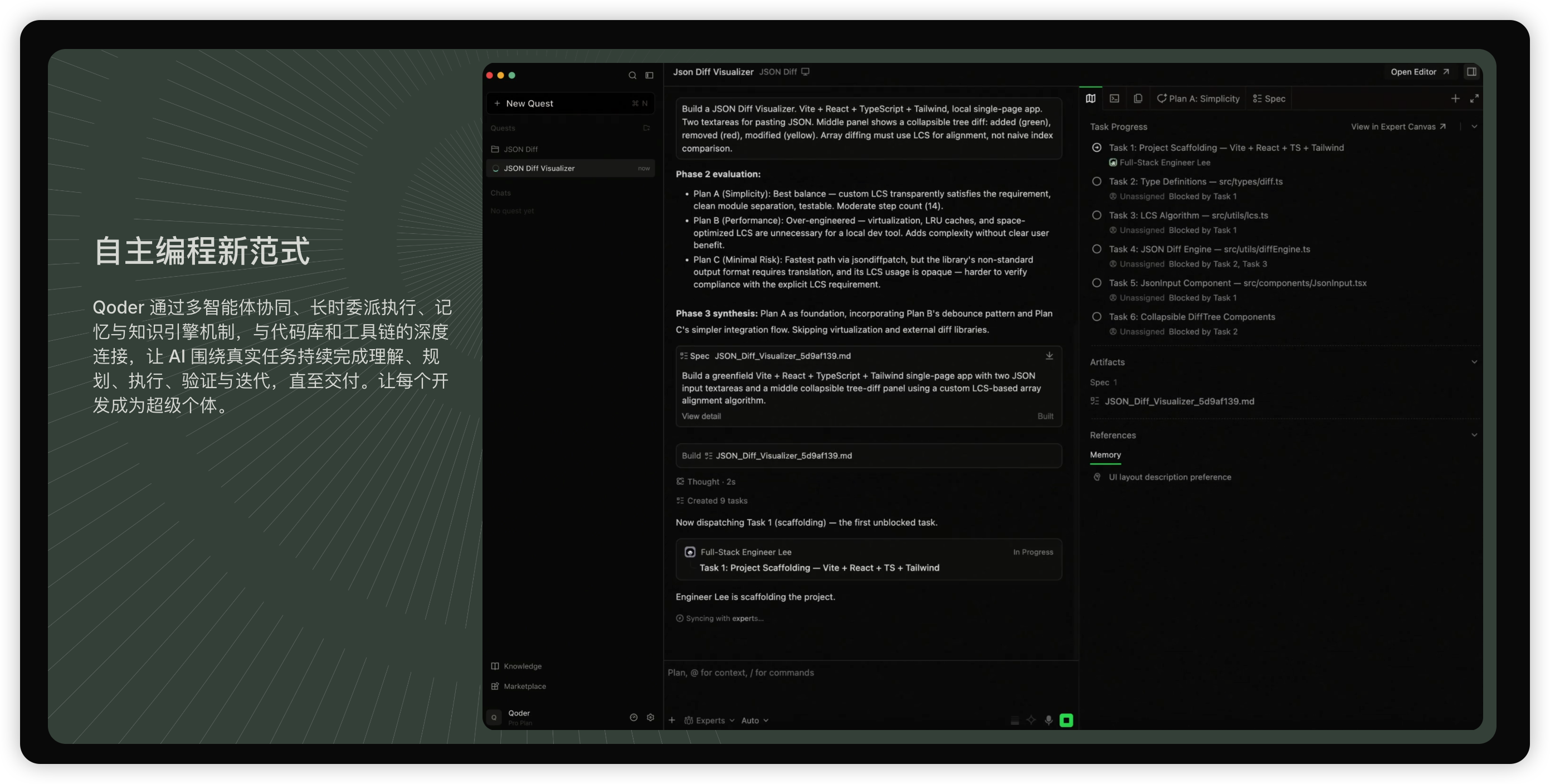
Task: Select the JSON Diff Visualizer quest
Action: click(x=570, y=168)
